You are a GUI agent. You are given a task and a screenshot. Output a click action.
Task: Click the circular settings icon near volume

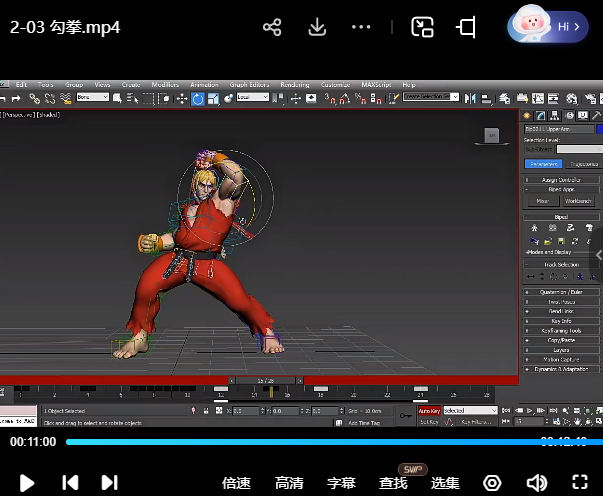point(492,482)
